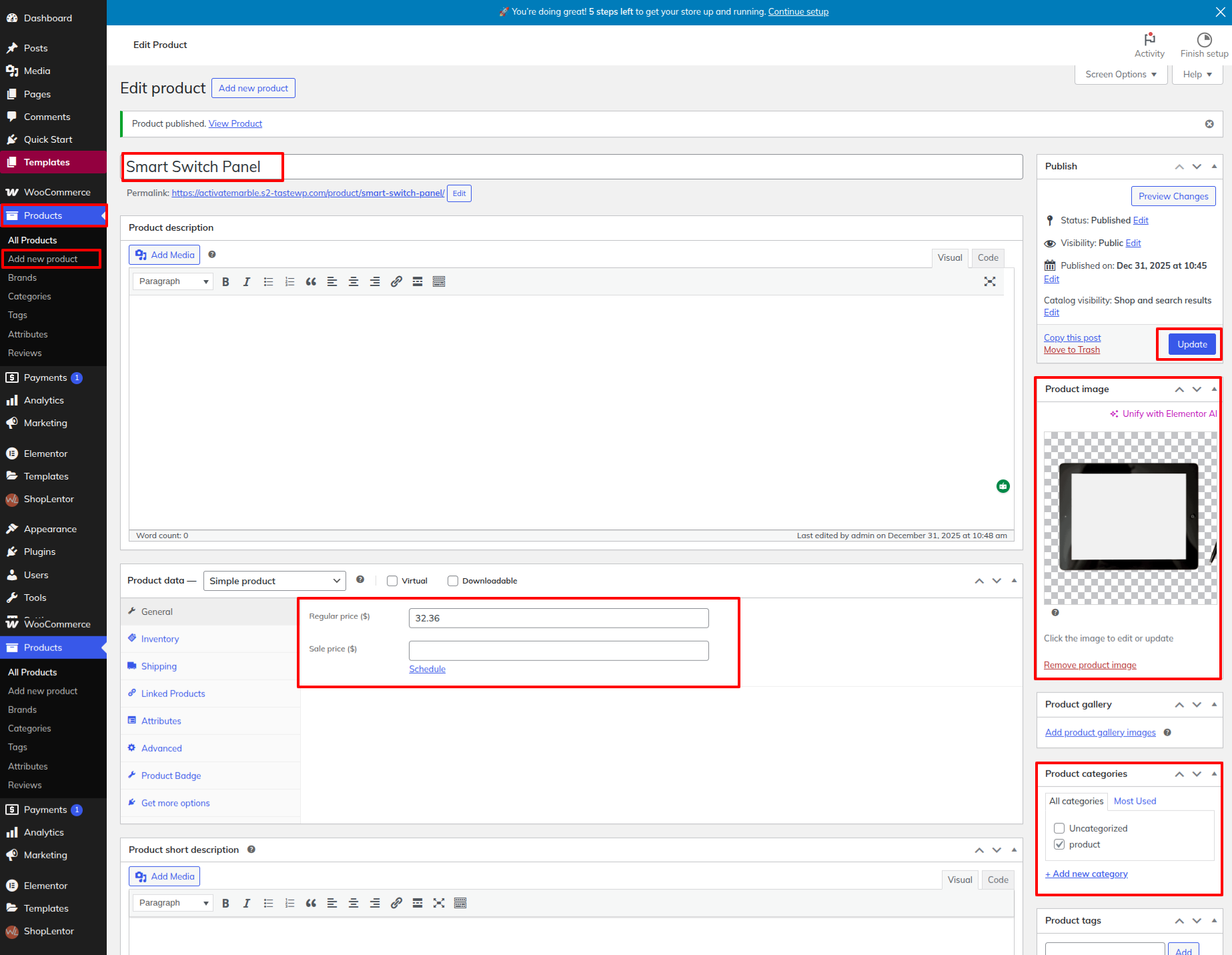
Task: Select the Most Used categories tab
Action: [x=1135, y=801]
